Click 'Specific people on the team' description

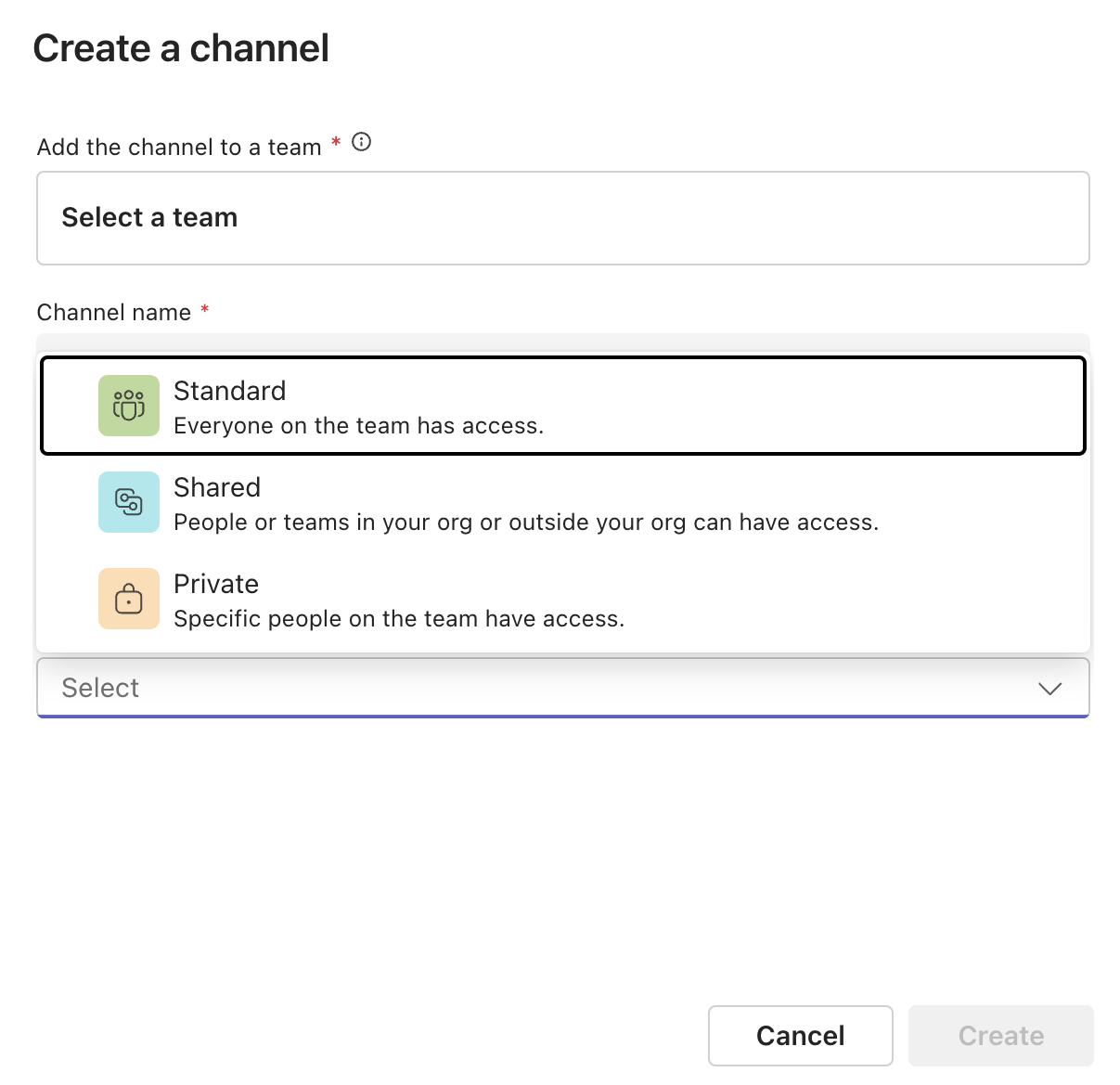pyautogui.click(x=399, y=619)
